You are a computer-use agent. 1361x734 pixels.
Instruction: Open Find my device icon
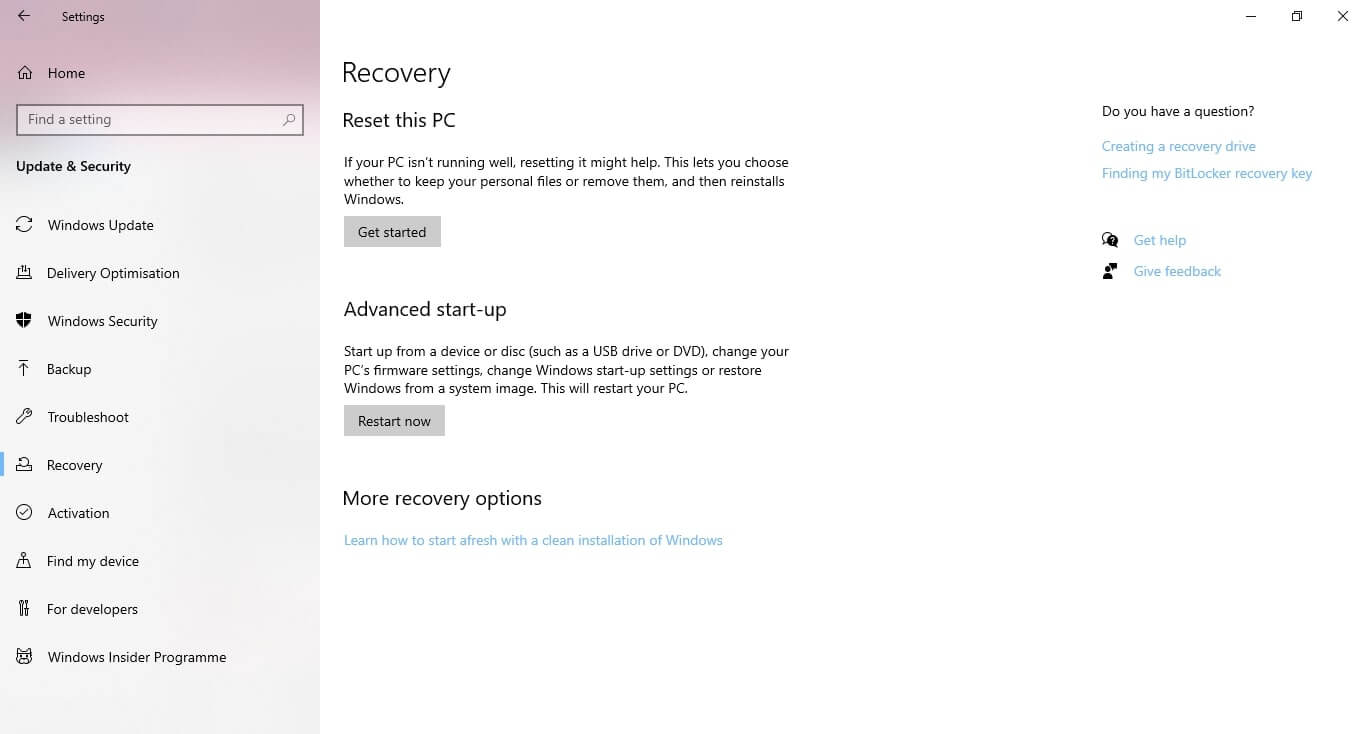coord(24,561)
